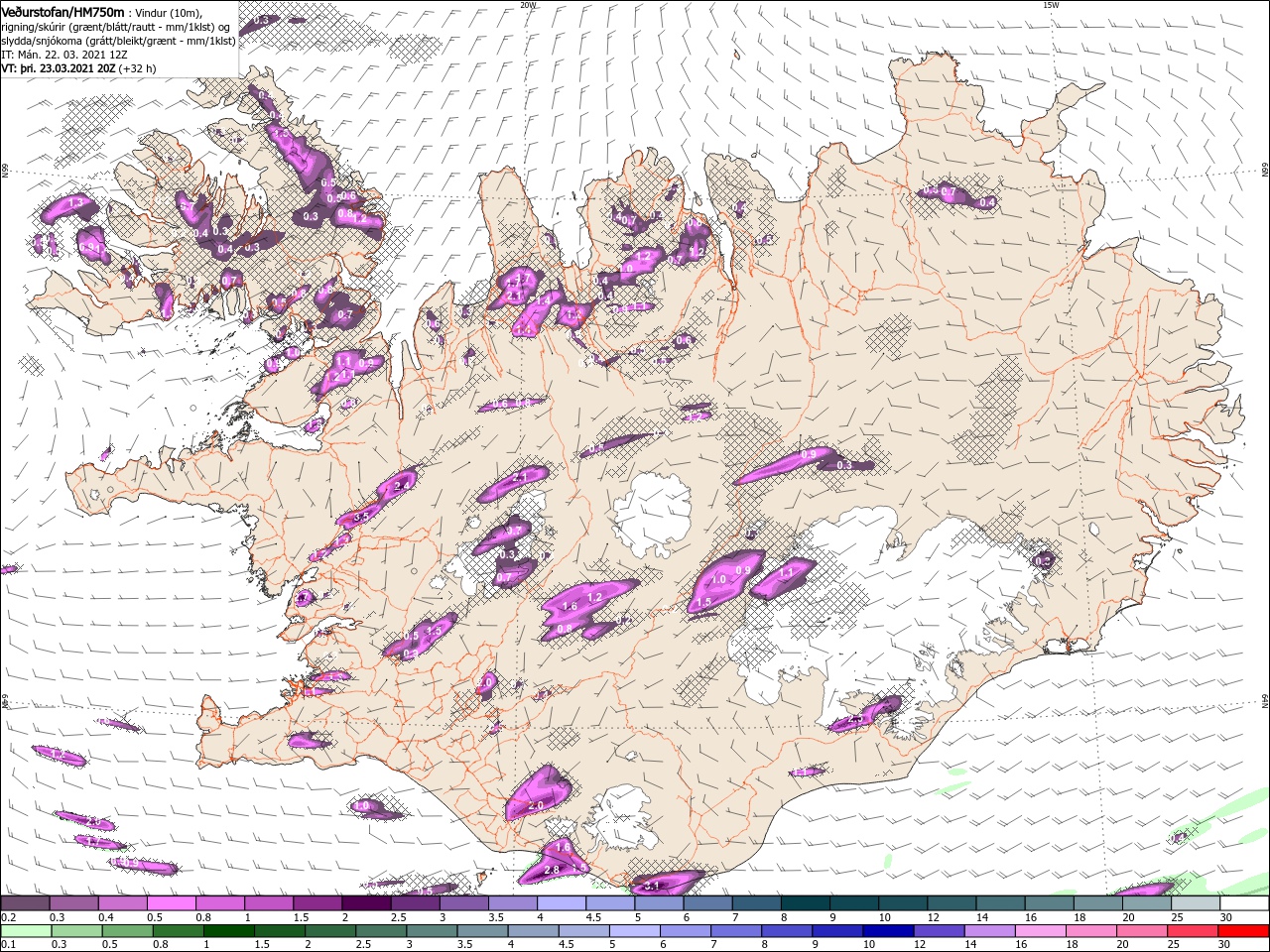Click the '3.5' precipitation value on the map
Viewport: 1270px width, 952px height.
point(361,517)
